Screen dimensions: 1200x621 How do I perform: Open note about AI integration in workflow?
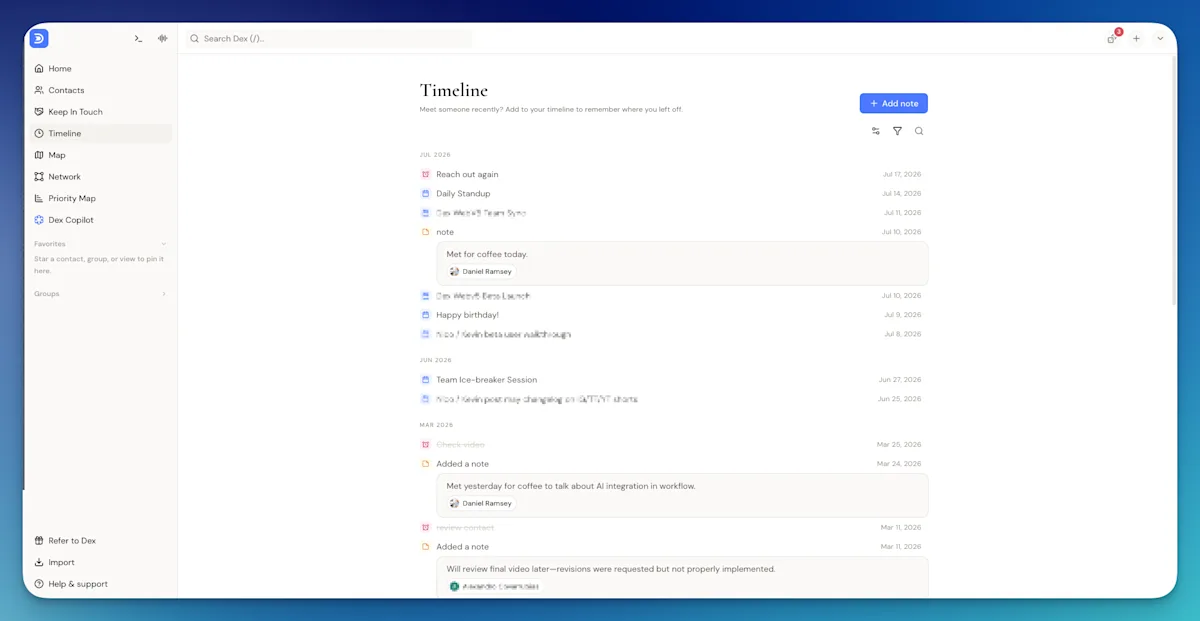(x=682, y=495)
